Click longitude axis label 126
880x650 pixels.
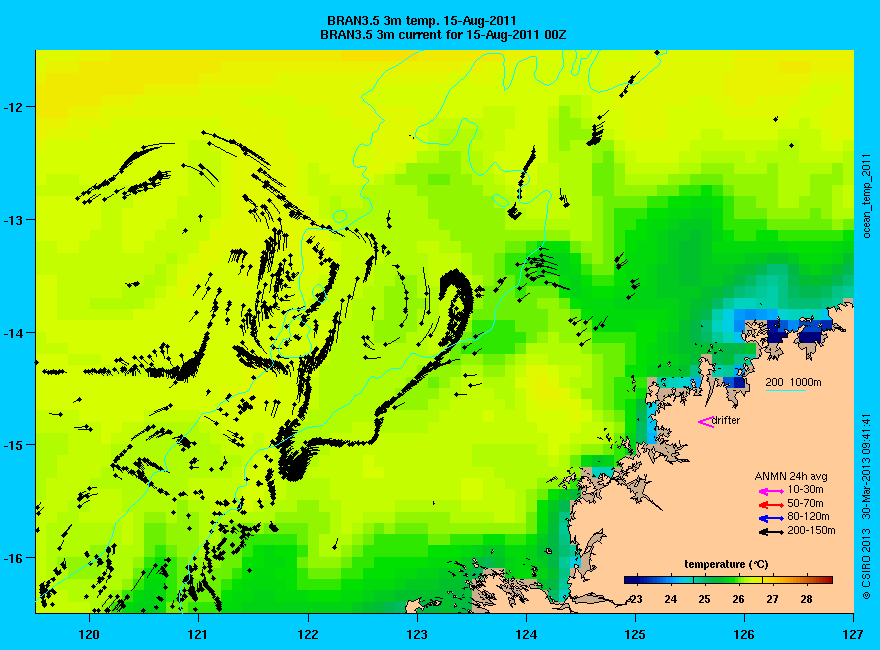click(x=744, y=635)
